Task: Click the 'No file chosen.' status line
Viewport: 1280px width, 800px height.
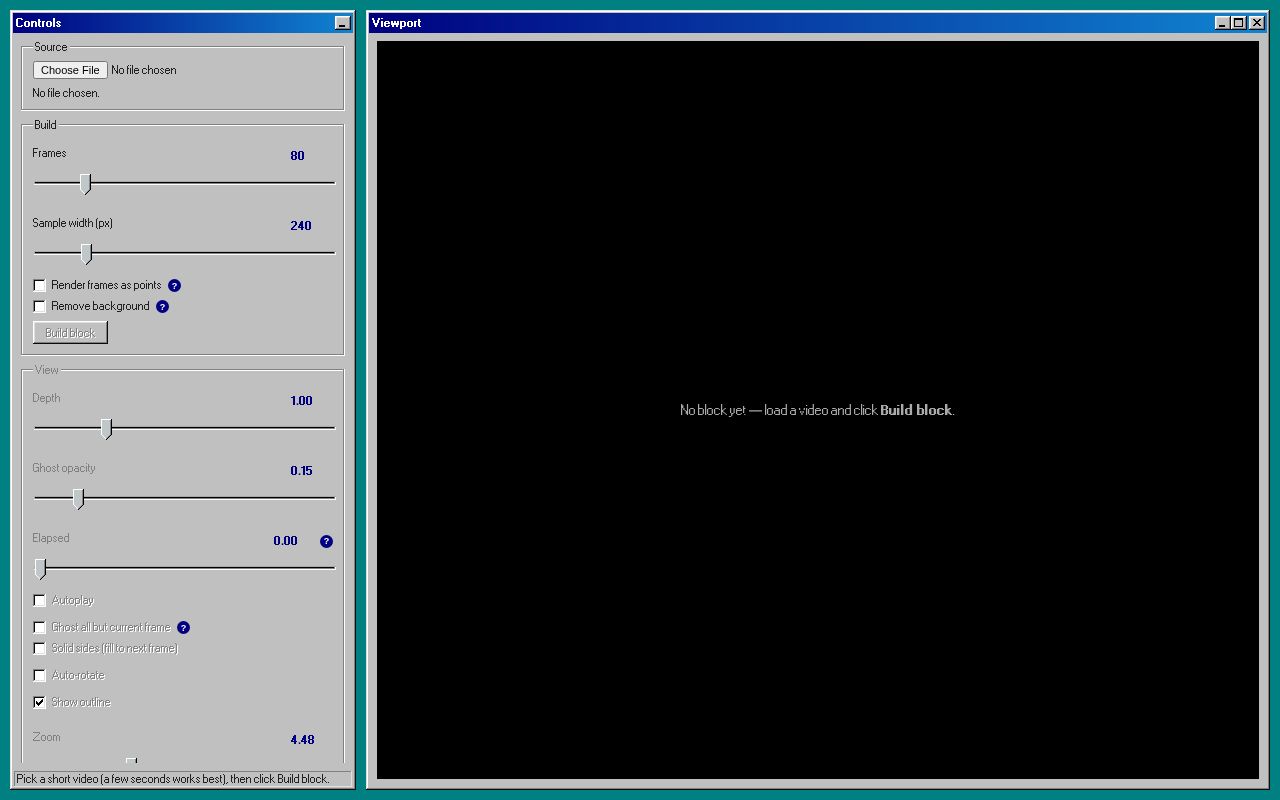Action: click(66, 93)
